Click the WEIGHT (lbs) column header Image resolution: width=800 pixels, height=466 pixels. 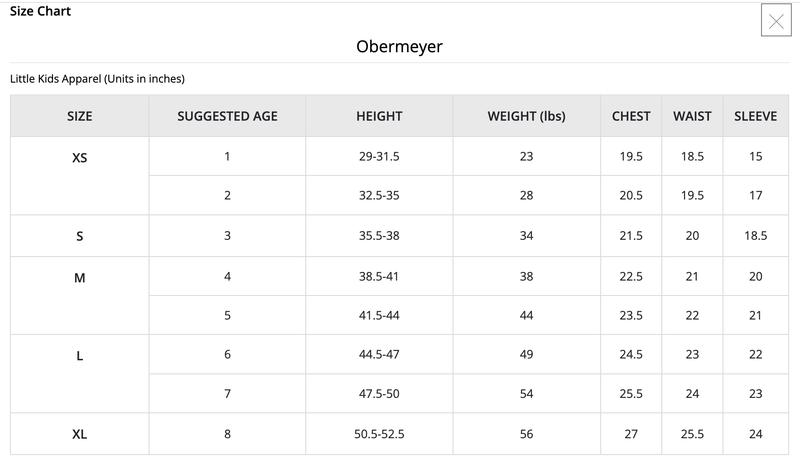pyautogui.click(x=526, y=116)
